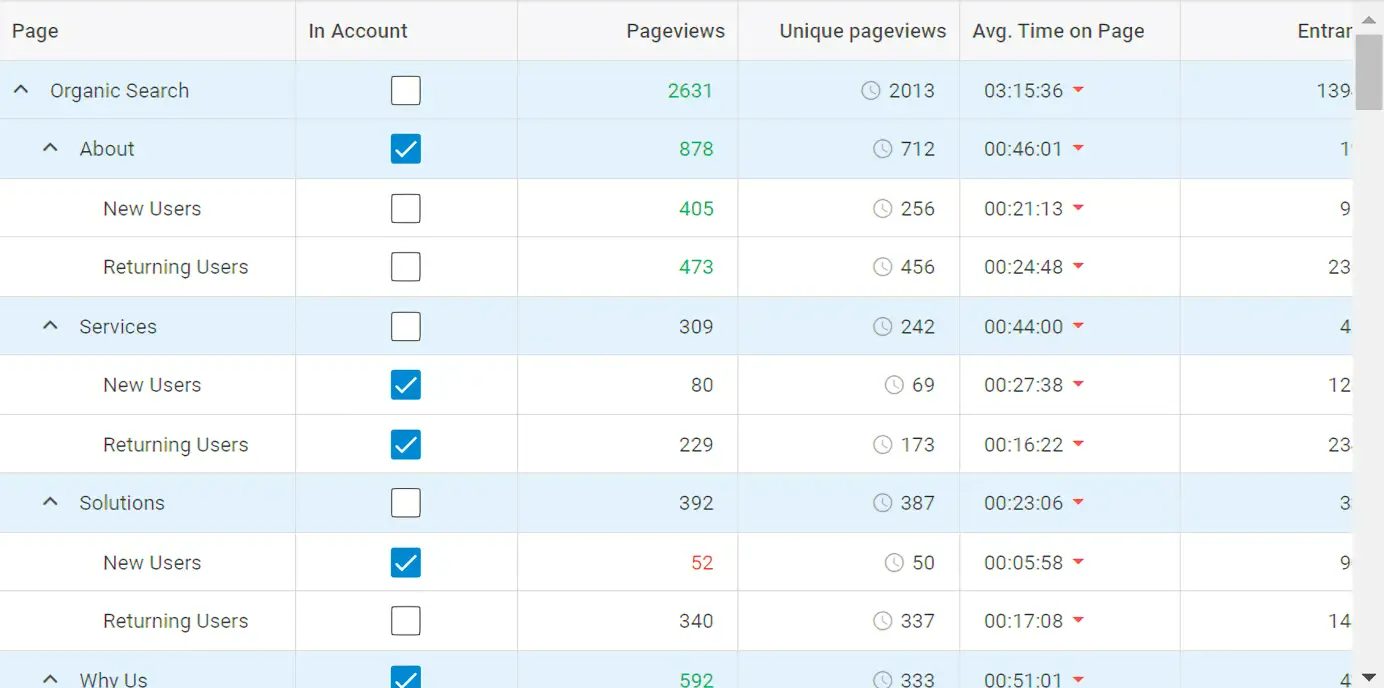Click the red down arrow beside 00:05:58
Viewport: 1384px width, 688px height.
tap(1078, 562)
